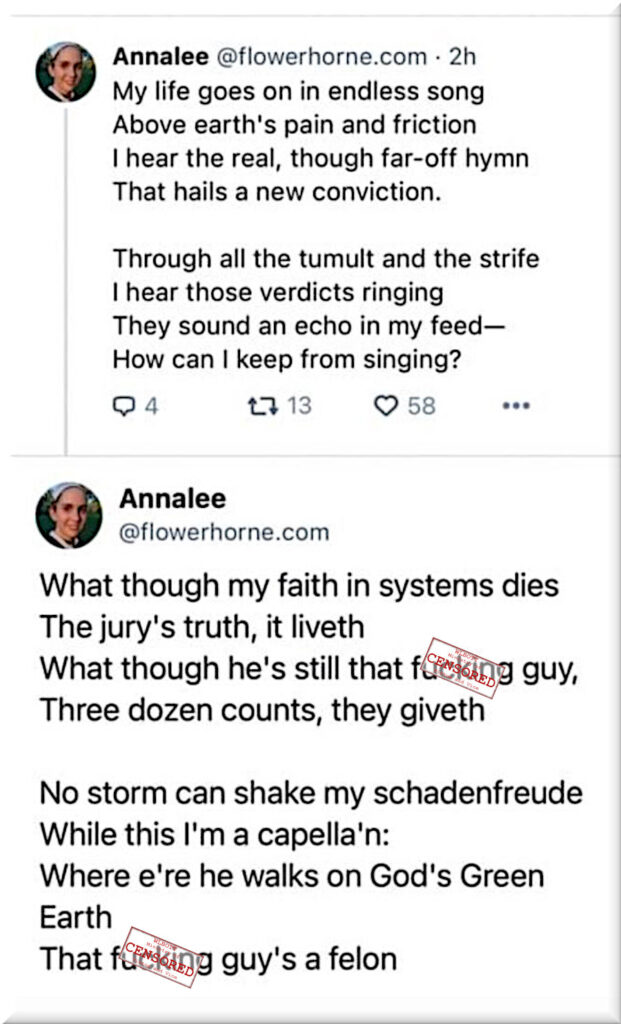Screen dimensions: 621x1024
Task: Click the like count number 58
Action: pos(421,405)
